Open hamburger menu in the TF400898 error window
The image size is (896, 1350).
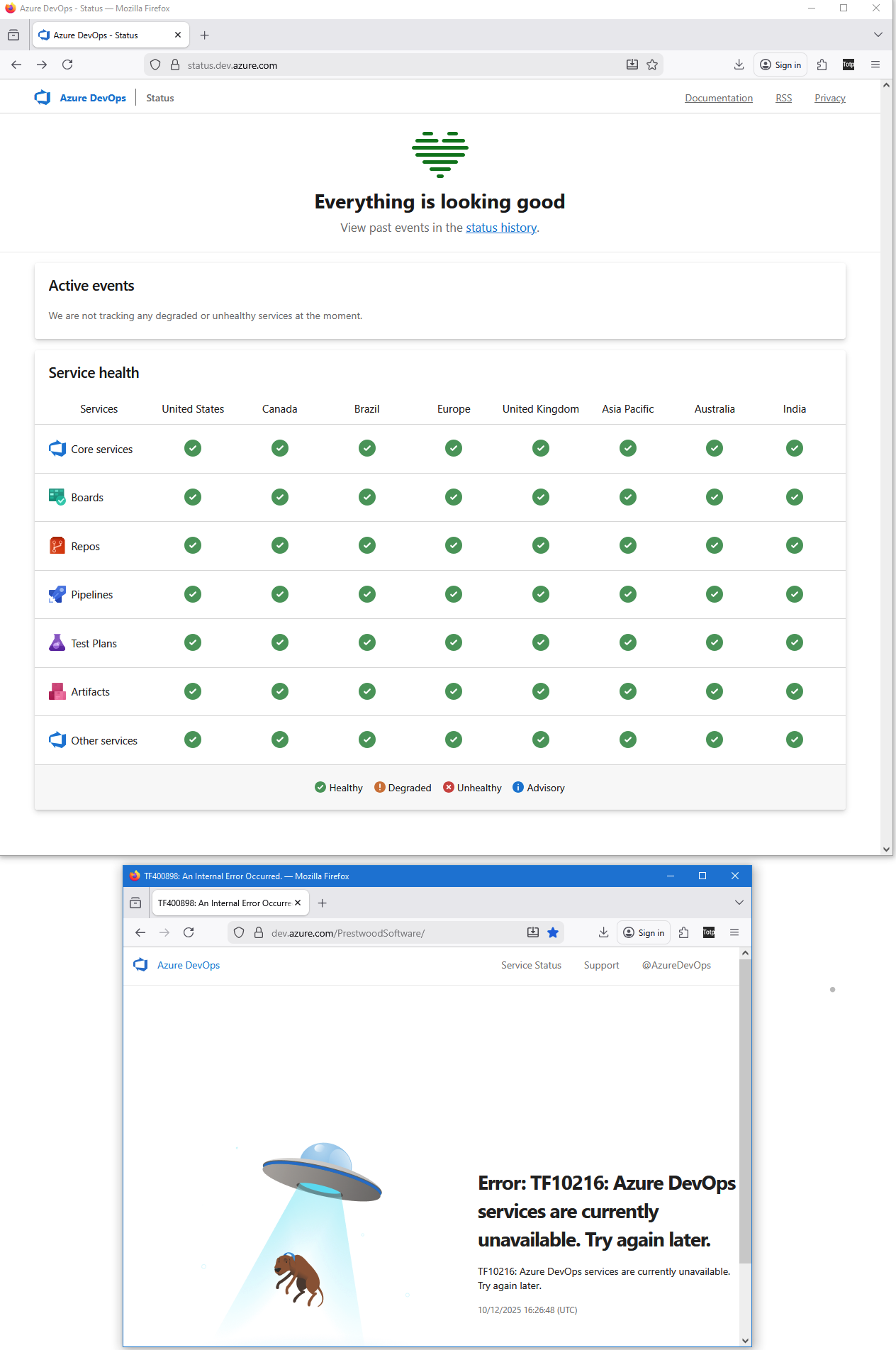point(734,932)
